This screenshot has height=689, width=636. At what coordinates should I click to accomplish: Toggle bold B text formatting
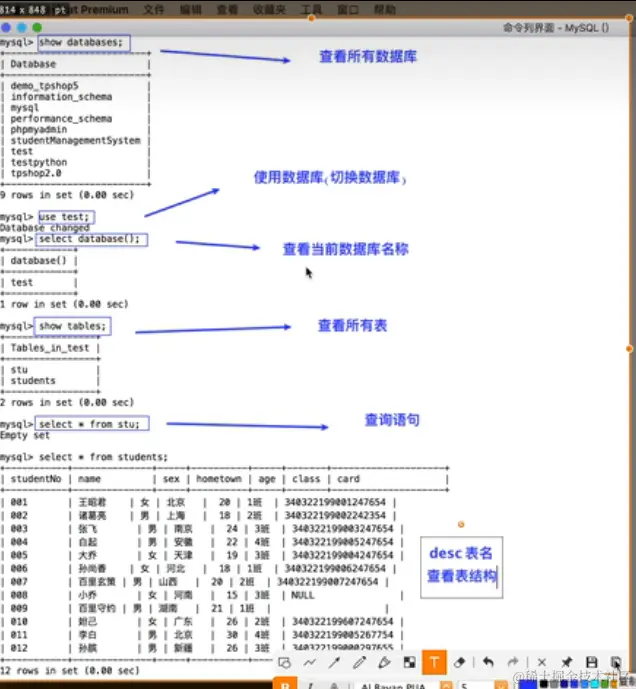point(285,685)
